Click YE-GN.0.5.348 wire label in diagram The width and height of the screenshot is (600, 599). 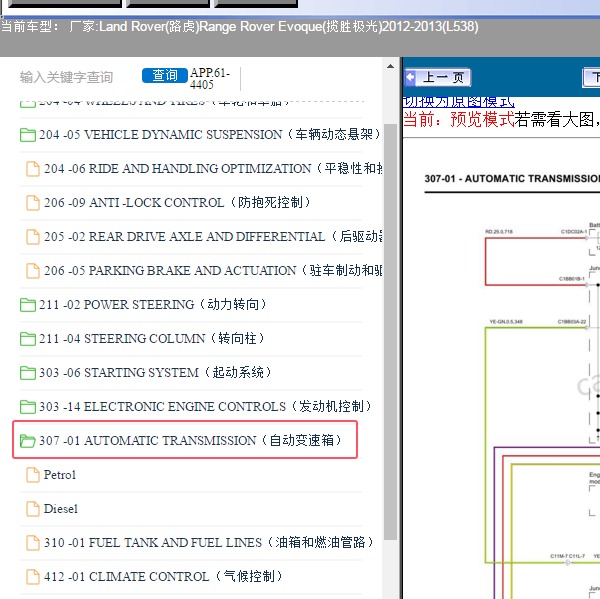click(x=506, y=322)
